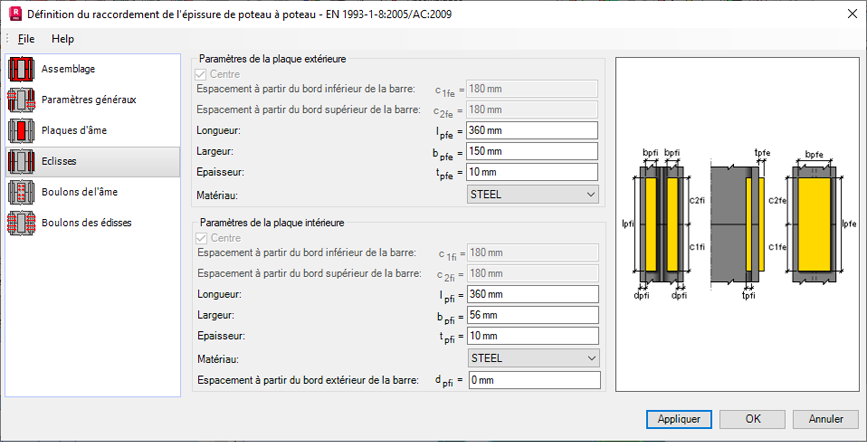Viewport: 867px width, 442px height.
Task: Click the interior plate Largeur field
Action: pyautogui.click(x=531, y=315)
